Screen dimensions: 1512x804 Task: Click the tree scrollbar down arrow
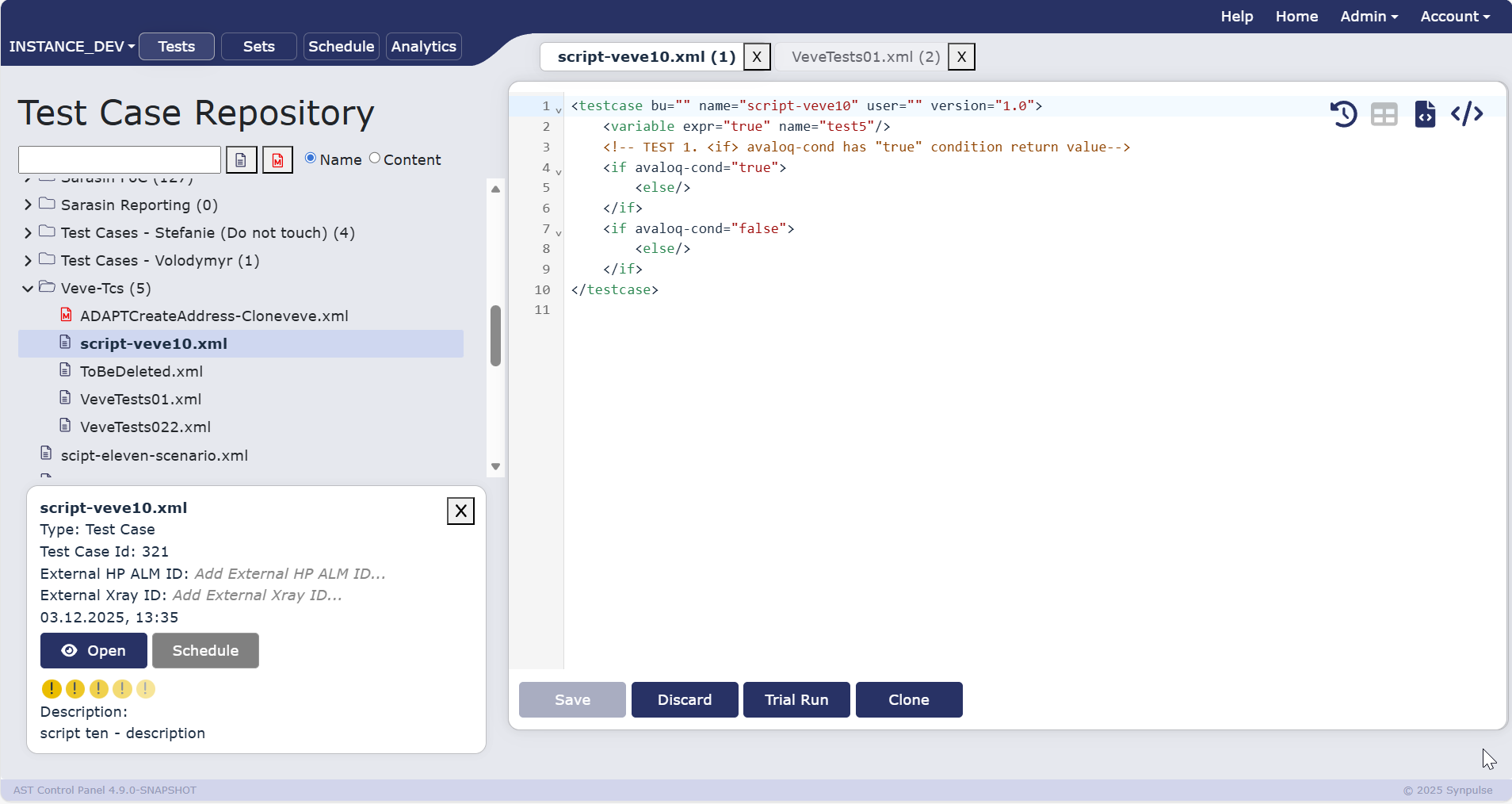click(x=495, y=466)
